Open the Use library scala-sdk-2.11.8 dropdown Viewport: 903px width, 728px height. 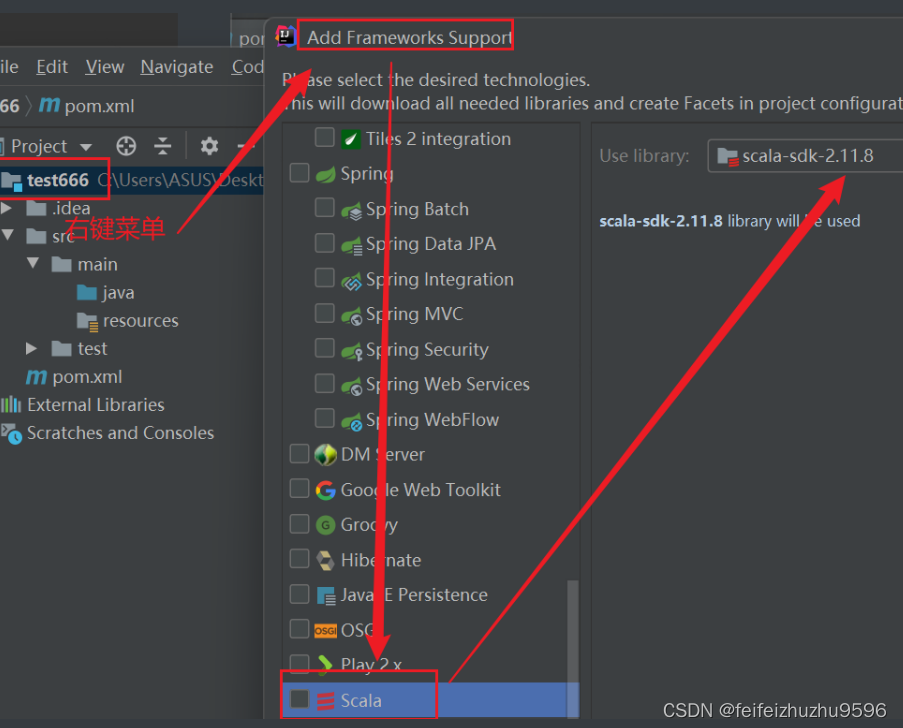pyautogui.click(x=805, y=156)
